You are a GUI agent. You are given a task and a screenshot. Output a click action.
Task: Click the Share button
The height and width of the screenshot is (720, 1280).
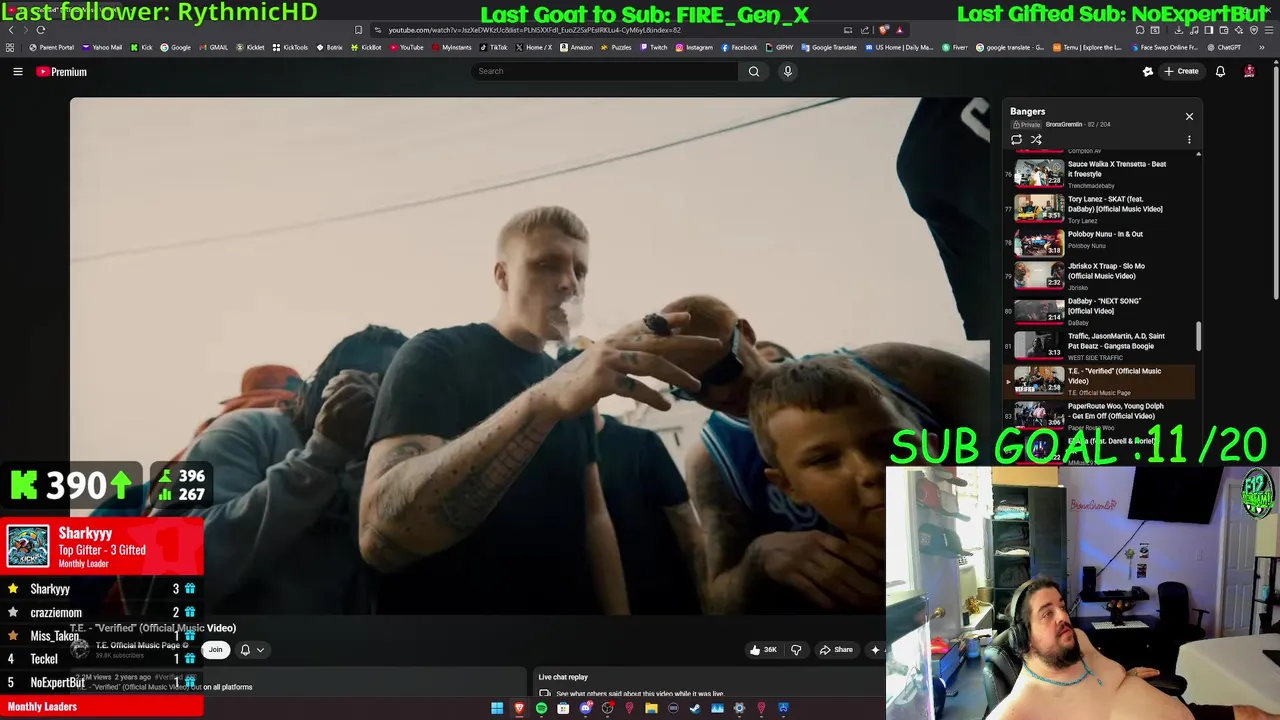coord(836,650)
